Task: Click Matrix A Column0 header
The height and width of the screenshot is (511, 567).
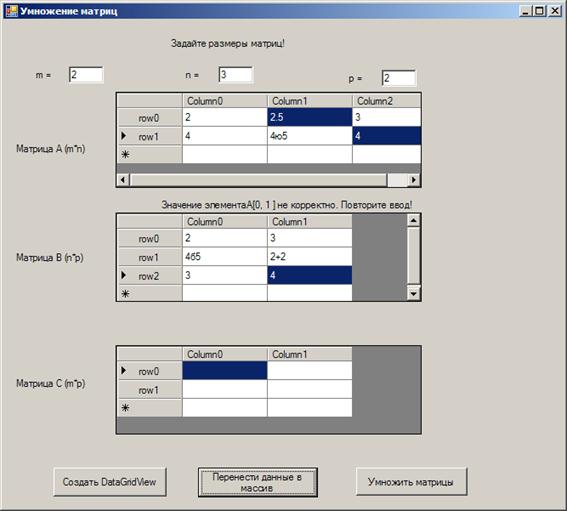Action: click(225, 101)
